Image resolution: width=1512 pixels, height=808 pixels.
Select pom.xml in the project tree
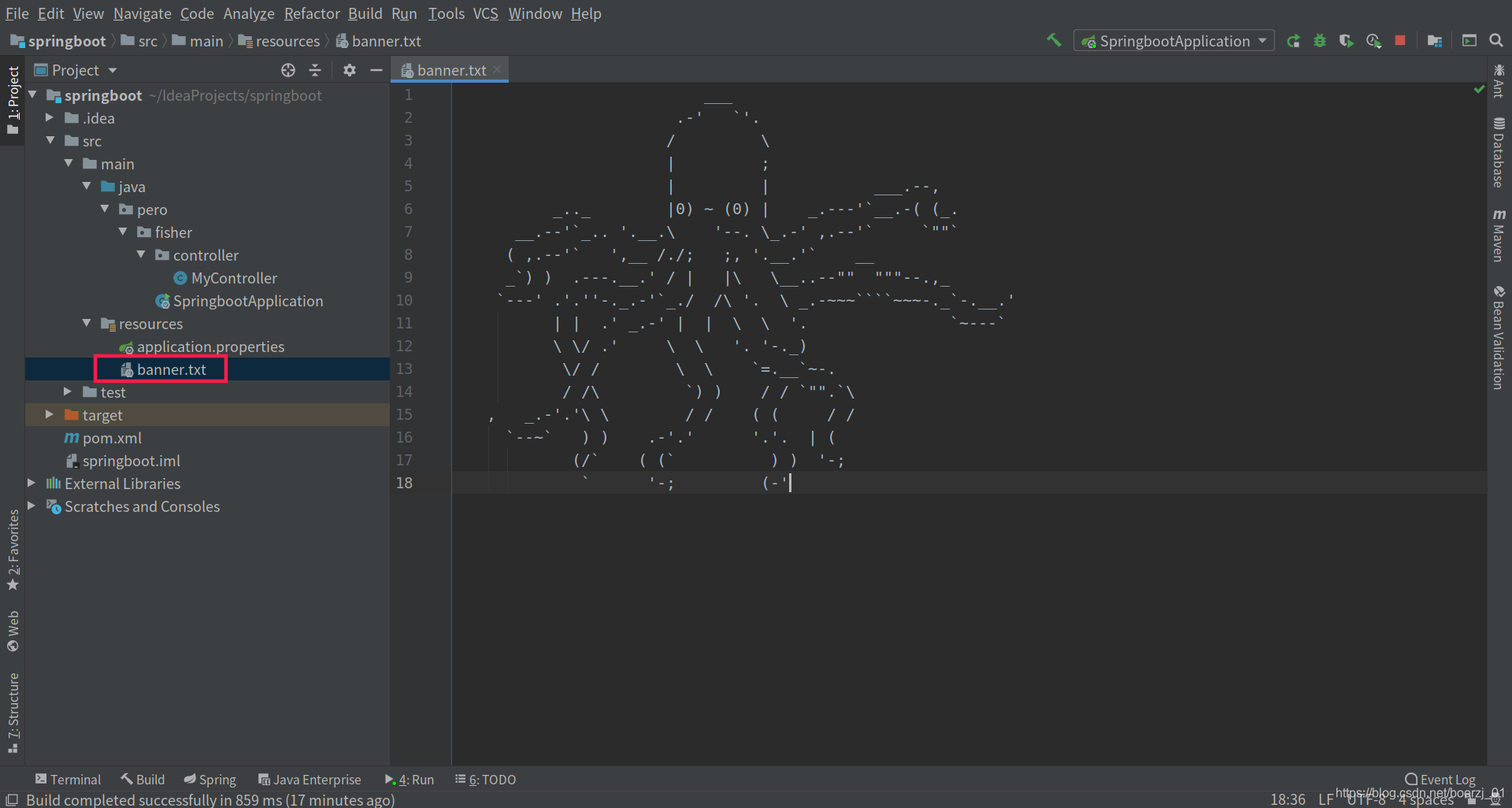pyautogui.click(x=103, y=438)
